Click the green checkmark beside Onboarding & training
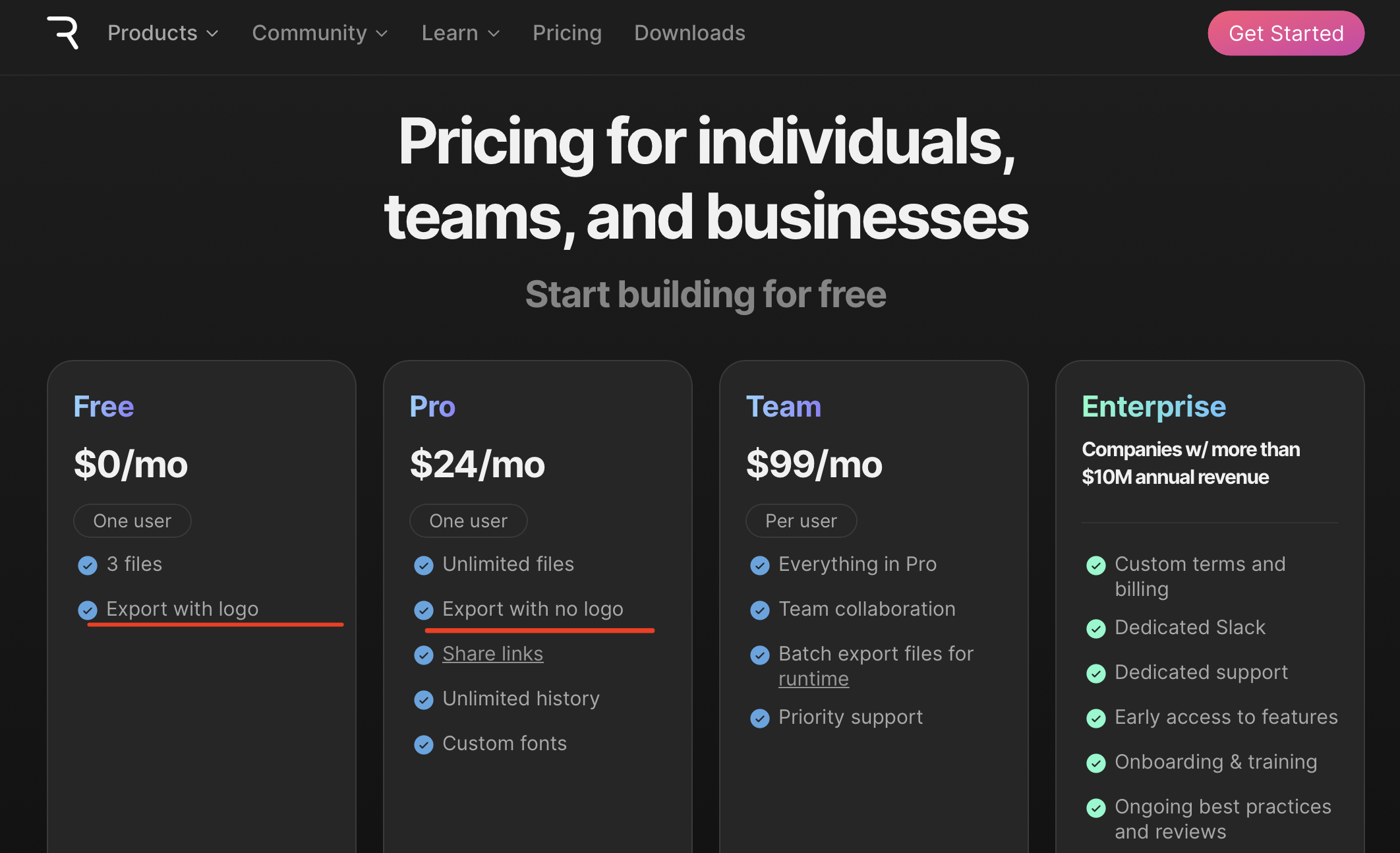Viewport: 1400px width, 853px height. point(1096,763)
